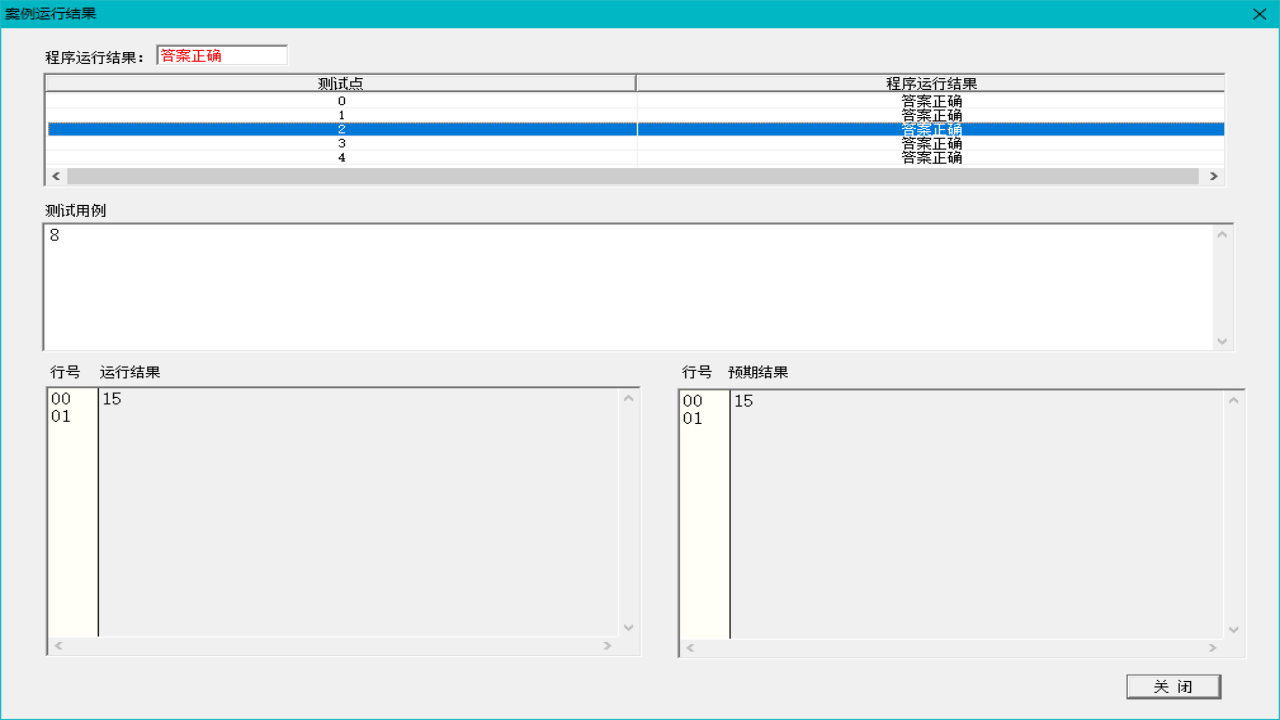The height and width of the screenshot is (720, 1280).
Task: Click inside the 测试用例 text area
Action: [630, 287]
